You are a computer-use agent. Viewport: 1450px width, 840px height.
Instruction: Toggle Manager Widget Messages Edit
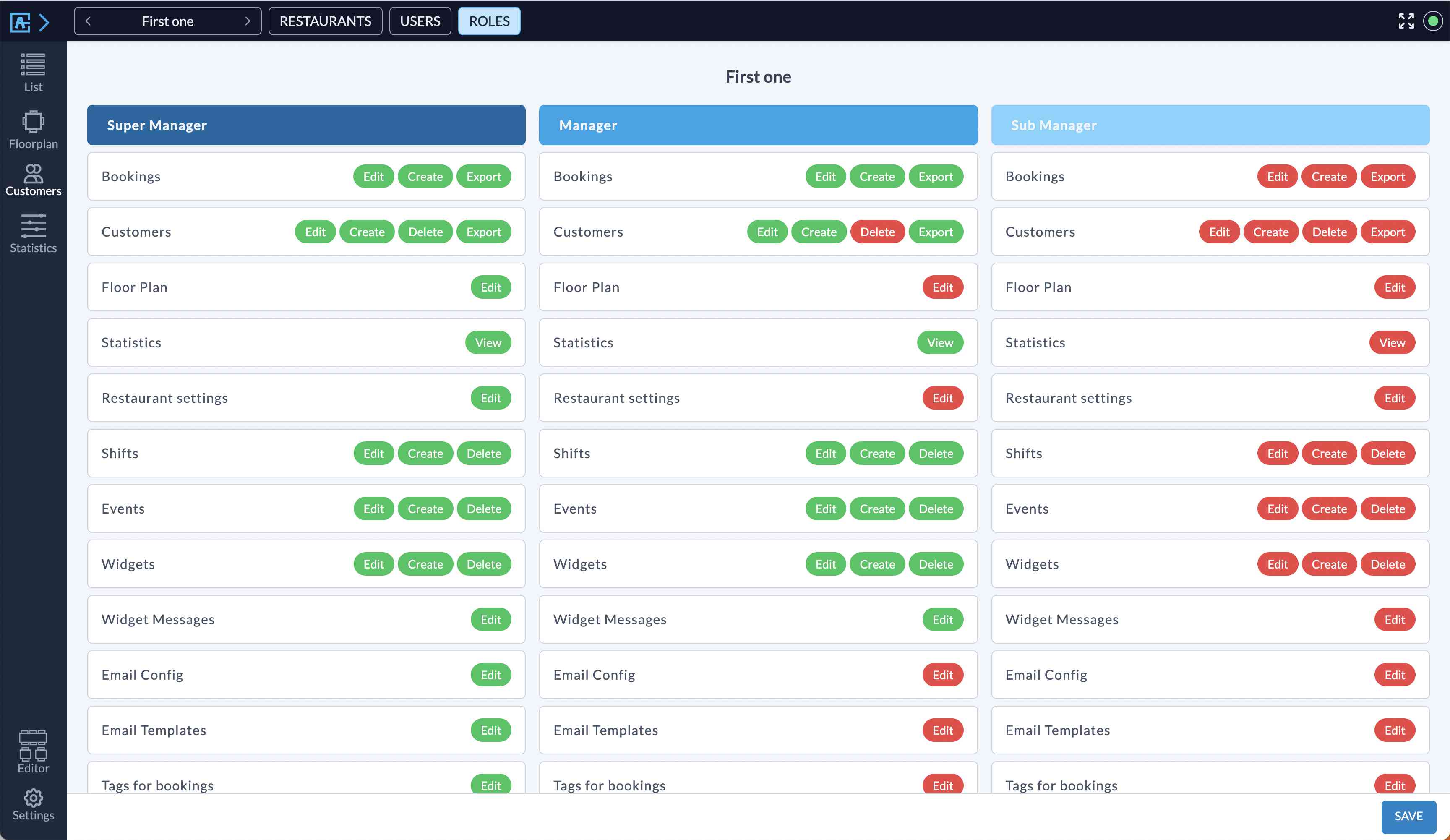point(942,619)
